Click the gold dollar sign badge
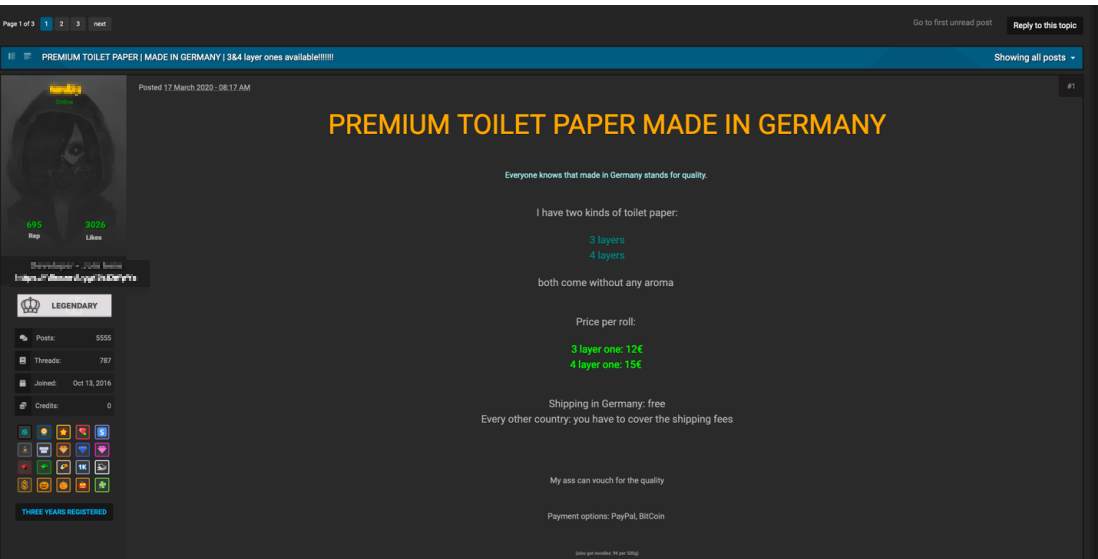This screenshot has height=559, width=1098. point(25,485)
